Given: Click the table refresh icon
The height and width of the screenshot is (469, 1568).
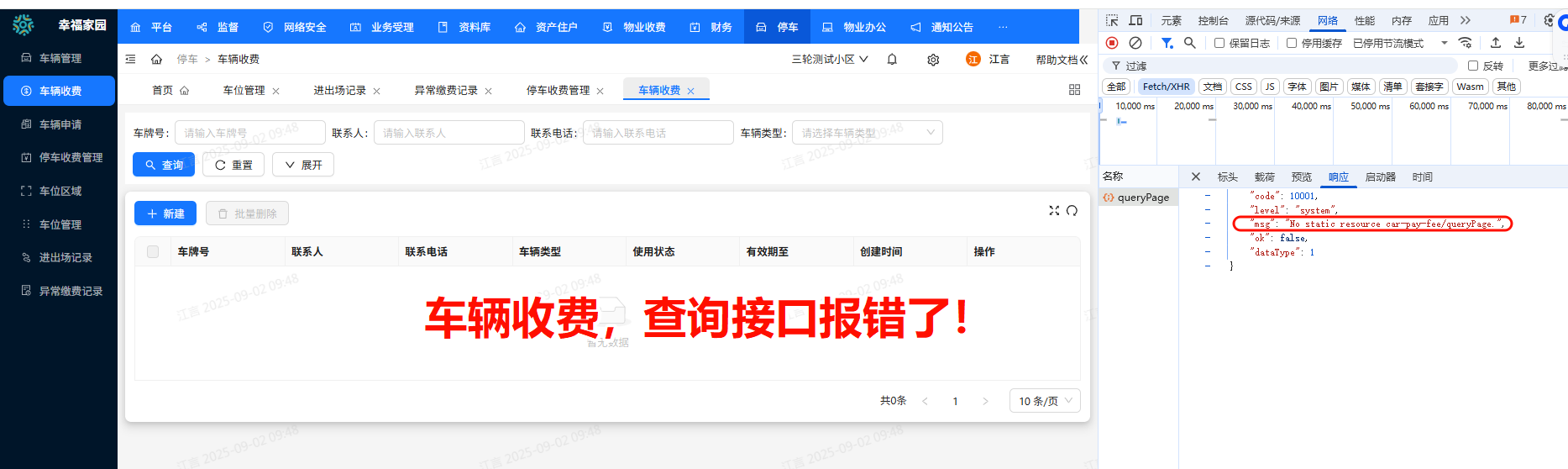Looking at the screenshot, I should pyautogui.click(x=1072, y=211).
